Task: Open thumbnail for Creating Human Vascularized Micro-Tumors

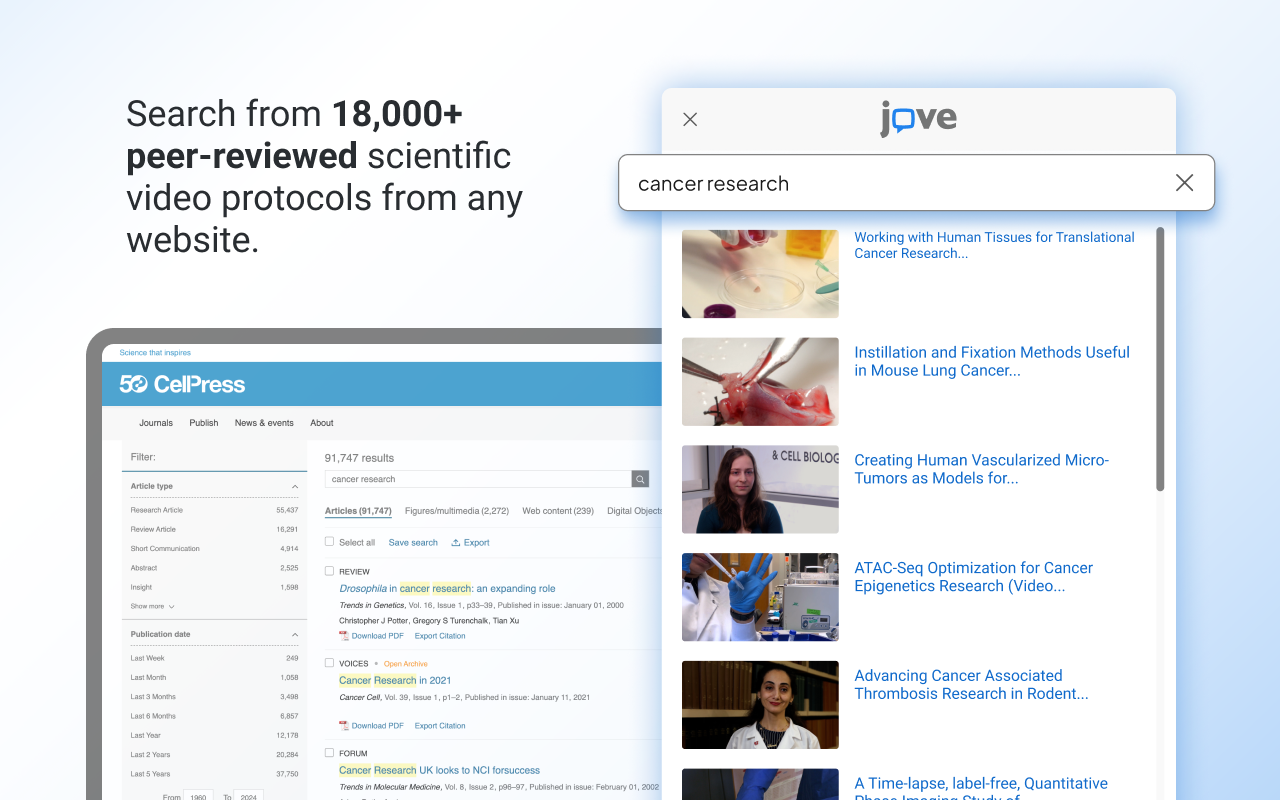Action: tap(760, 490)
